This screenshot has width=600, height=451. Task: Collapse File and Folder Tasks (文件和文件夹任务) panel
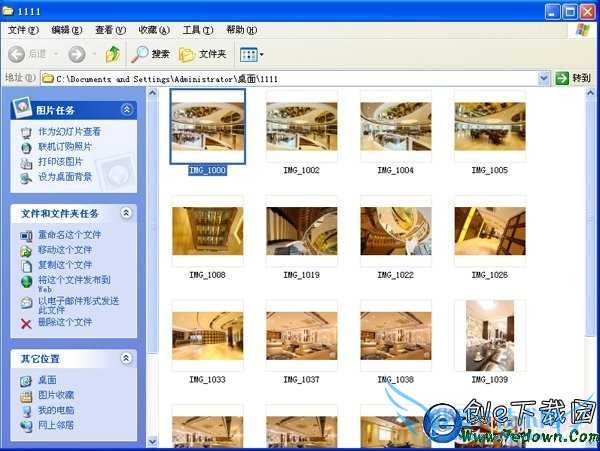(126, 213)
